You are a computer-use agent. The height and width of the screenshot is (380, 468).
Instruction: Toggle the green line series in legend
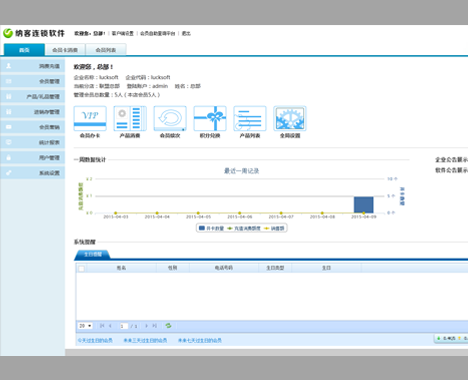(244, 228)
